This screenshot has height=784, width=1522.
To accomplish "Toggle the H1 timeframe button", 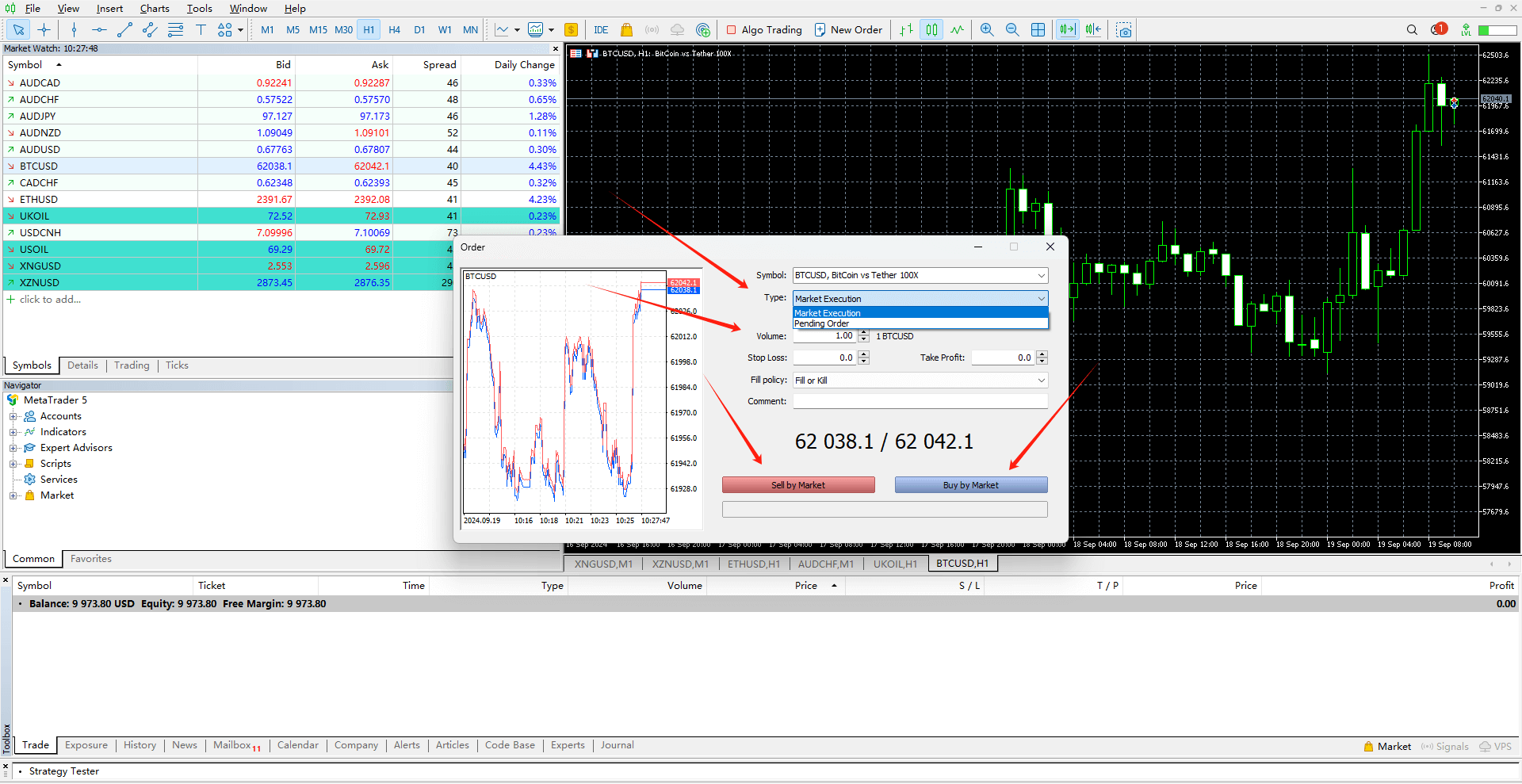I will click(369, 30).
